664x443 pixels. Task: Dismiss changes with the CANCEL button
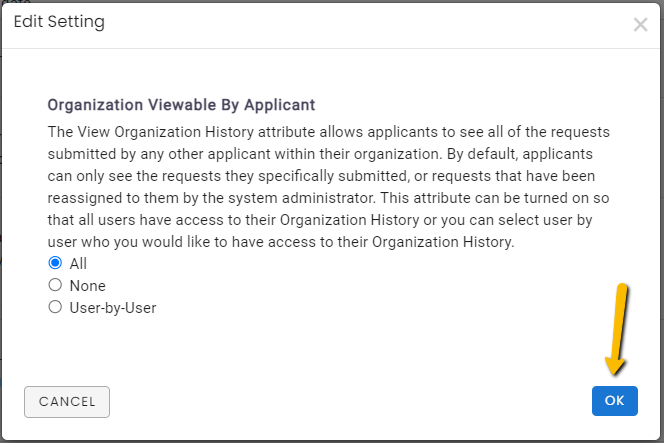(67, 401)
